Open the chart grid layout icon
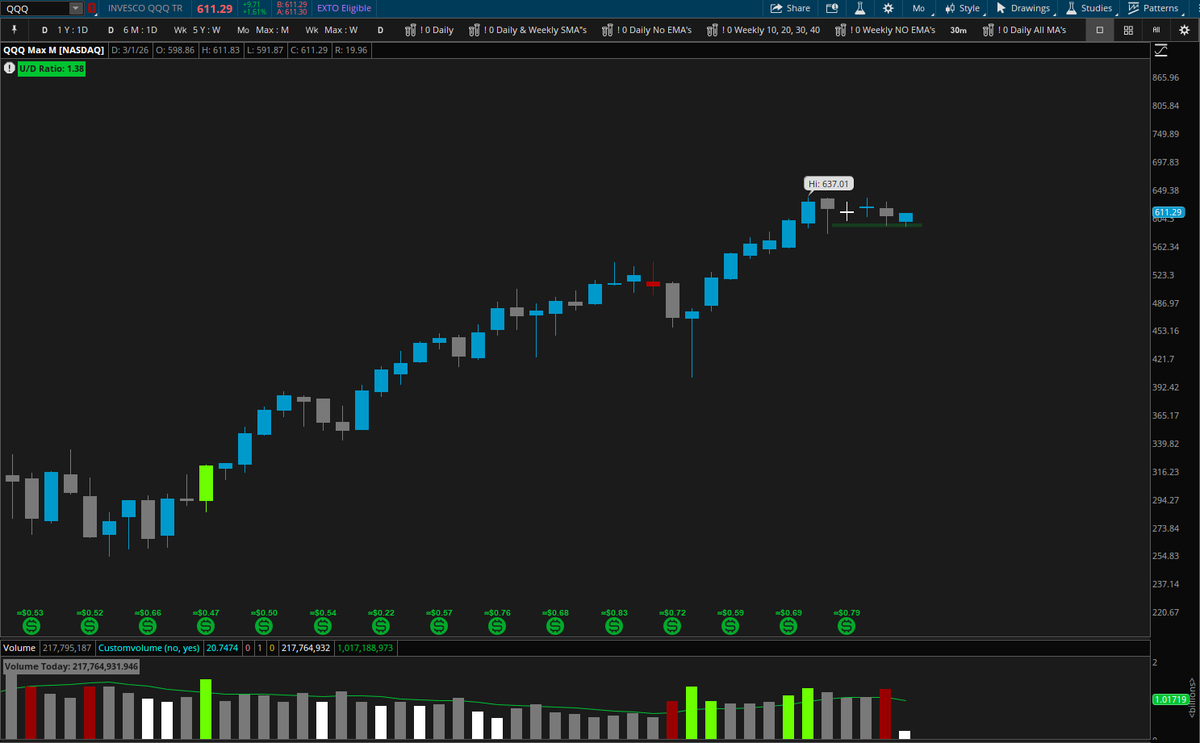Screen dimensions: 1200x743 1128,30
